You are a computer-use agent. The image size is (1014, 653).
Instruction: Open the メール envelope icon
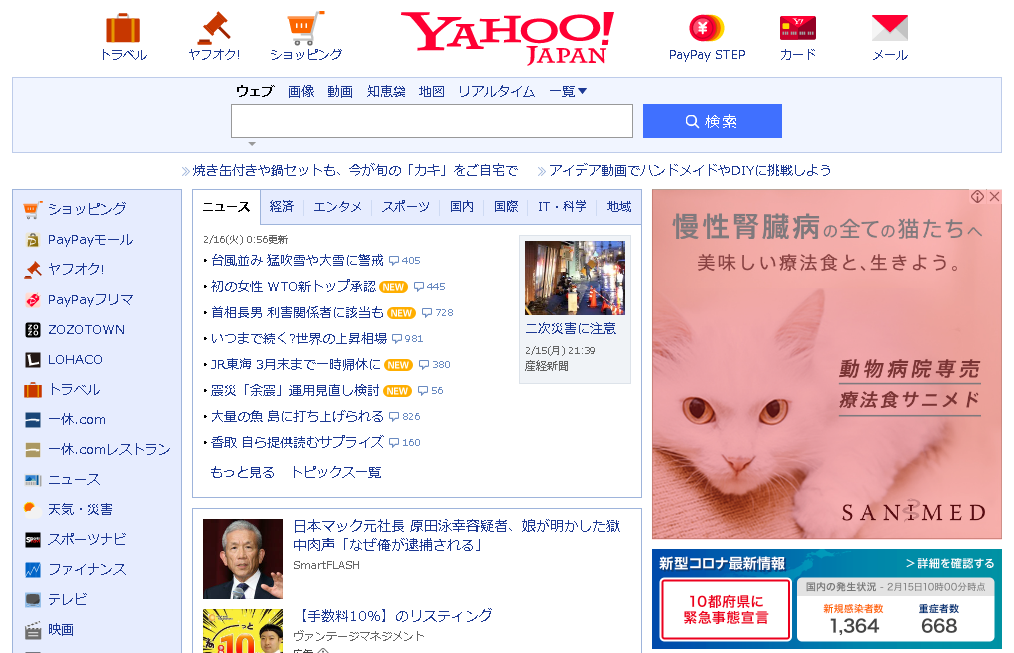pos(890,28)
